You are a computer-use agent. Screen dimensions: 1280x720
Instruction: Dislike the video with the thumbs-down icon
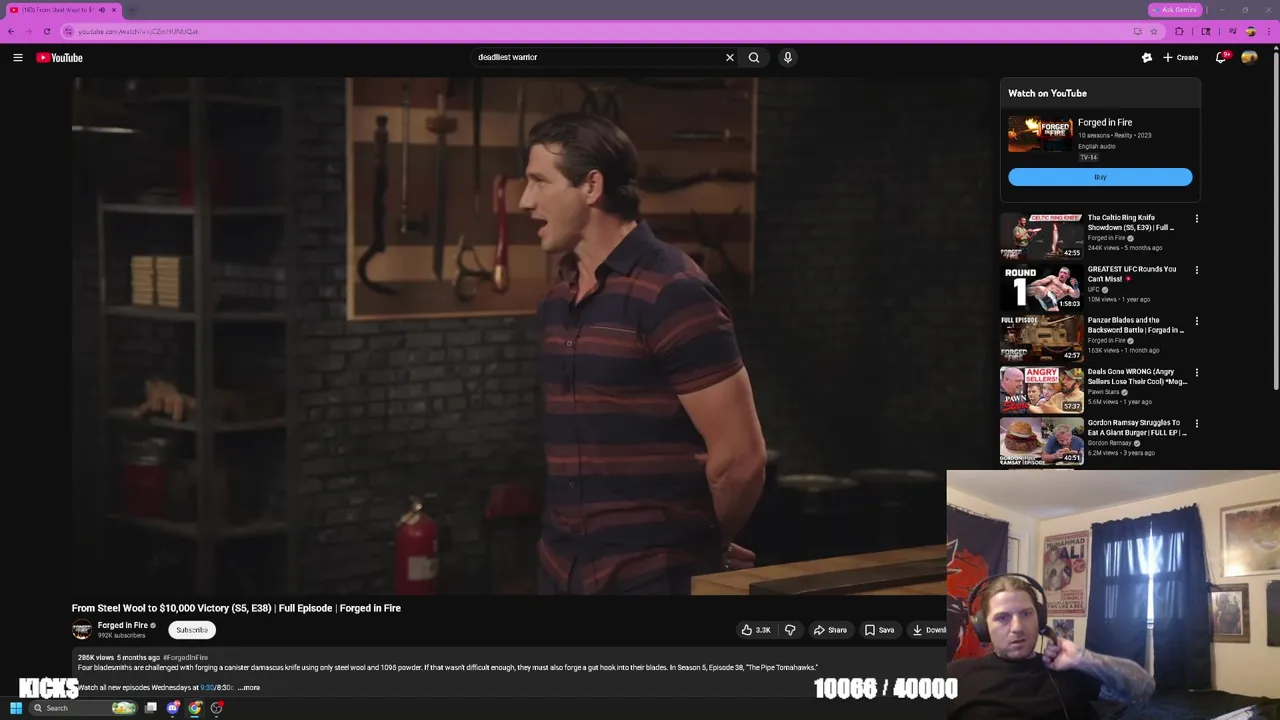click(x=790, y=630)
